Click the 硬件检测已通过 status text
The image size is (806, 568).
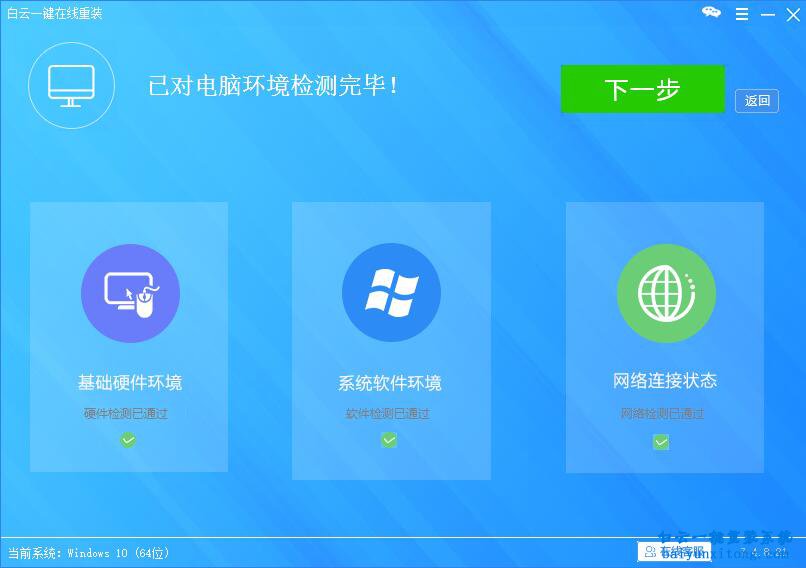(x=126, y=413)
